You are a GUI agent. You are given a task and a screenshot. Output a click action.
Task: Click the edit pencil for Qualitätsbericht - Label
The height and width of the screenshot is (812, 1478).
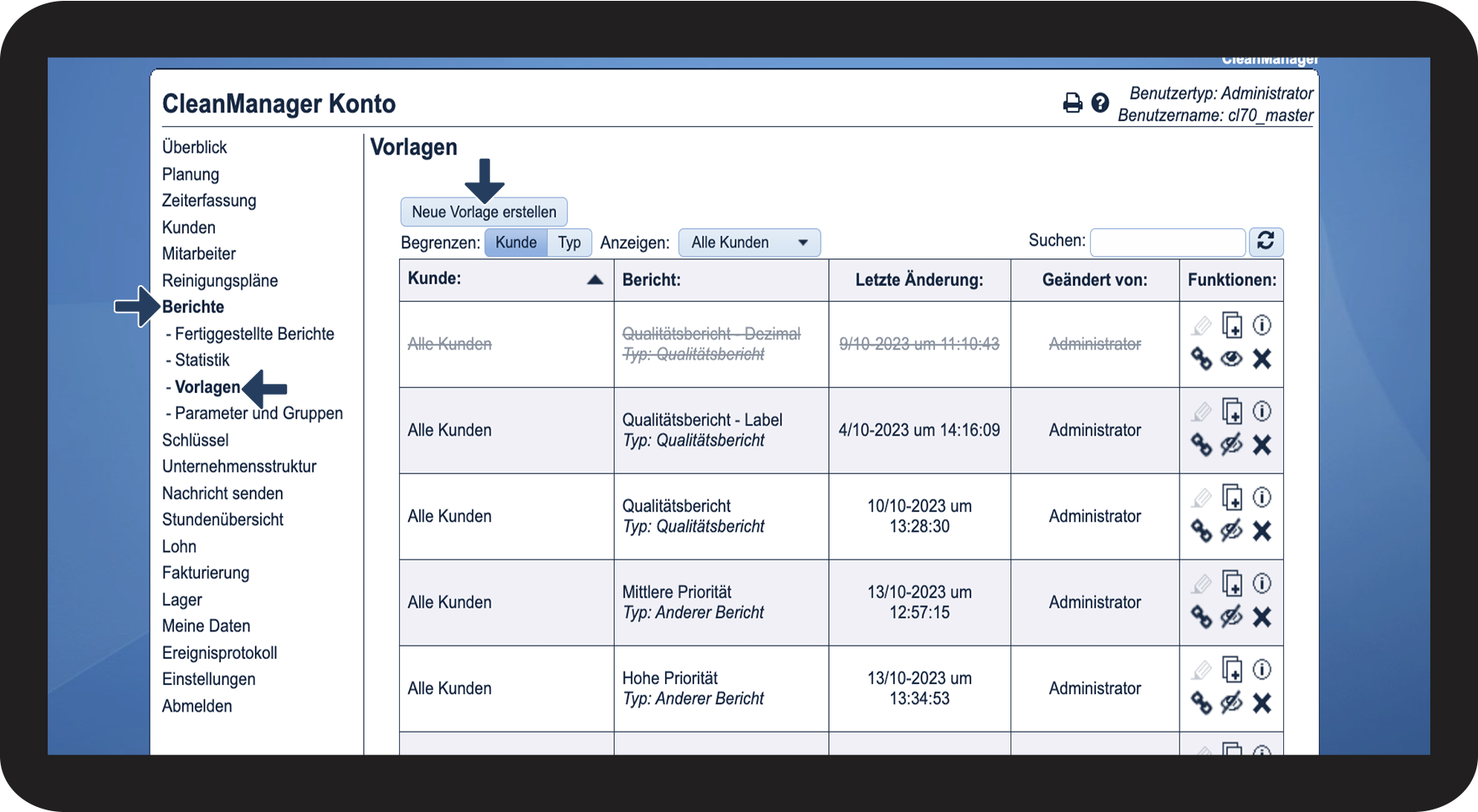pos(1201,411)
